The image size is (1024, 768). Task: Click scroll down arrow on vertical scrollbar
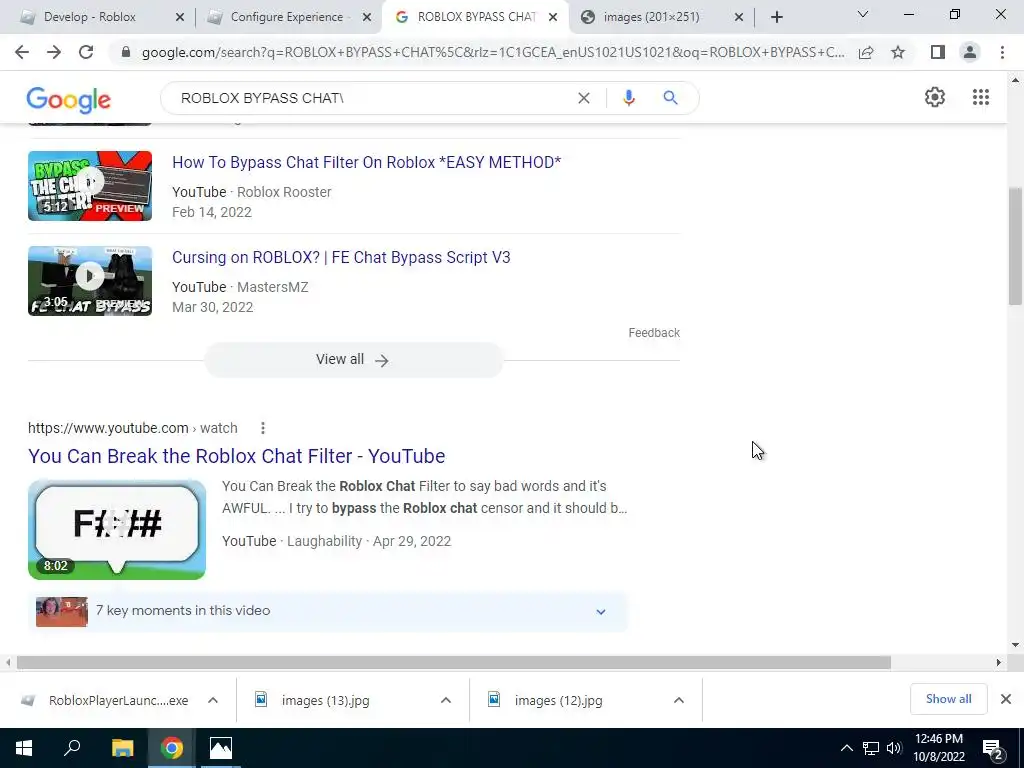[1015, 645]
